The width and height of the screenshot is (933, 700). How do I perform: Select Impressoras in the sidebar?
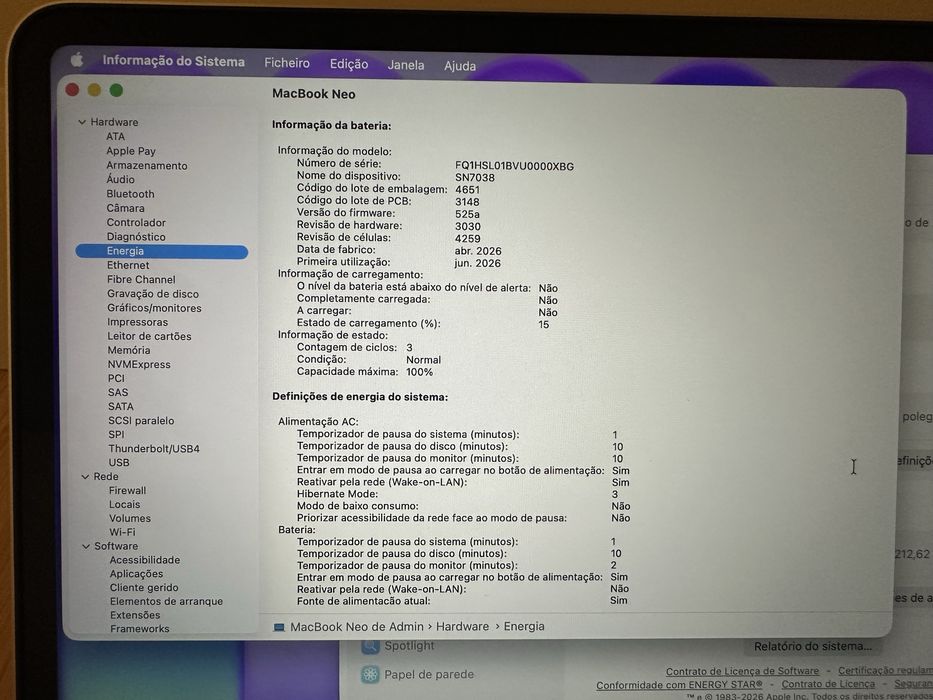click(x=137, y=322)
